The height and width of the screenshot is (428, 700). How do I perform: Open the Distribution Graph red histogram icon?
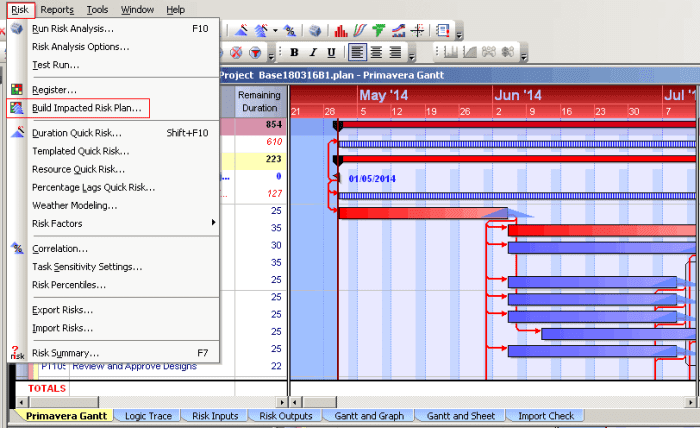(x=341, y=30)
